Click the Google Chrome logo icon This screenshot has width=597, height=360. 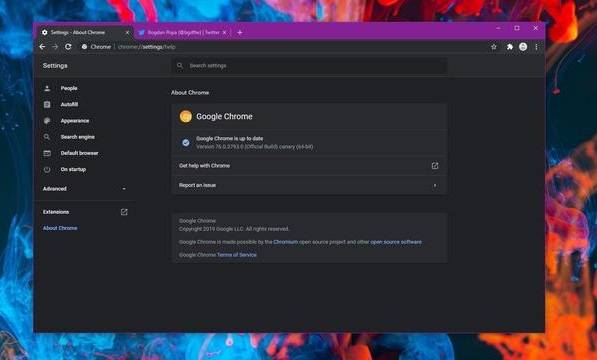pyautogui.click(x=186, y=116)
